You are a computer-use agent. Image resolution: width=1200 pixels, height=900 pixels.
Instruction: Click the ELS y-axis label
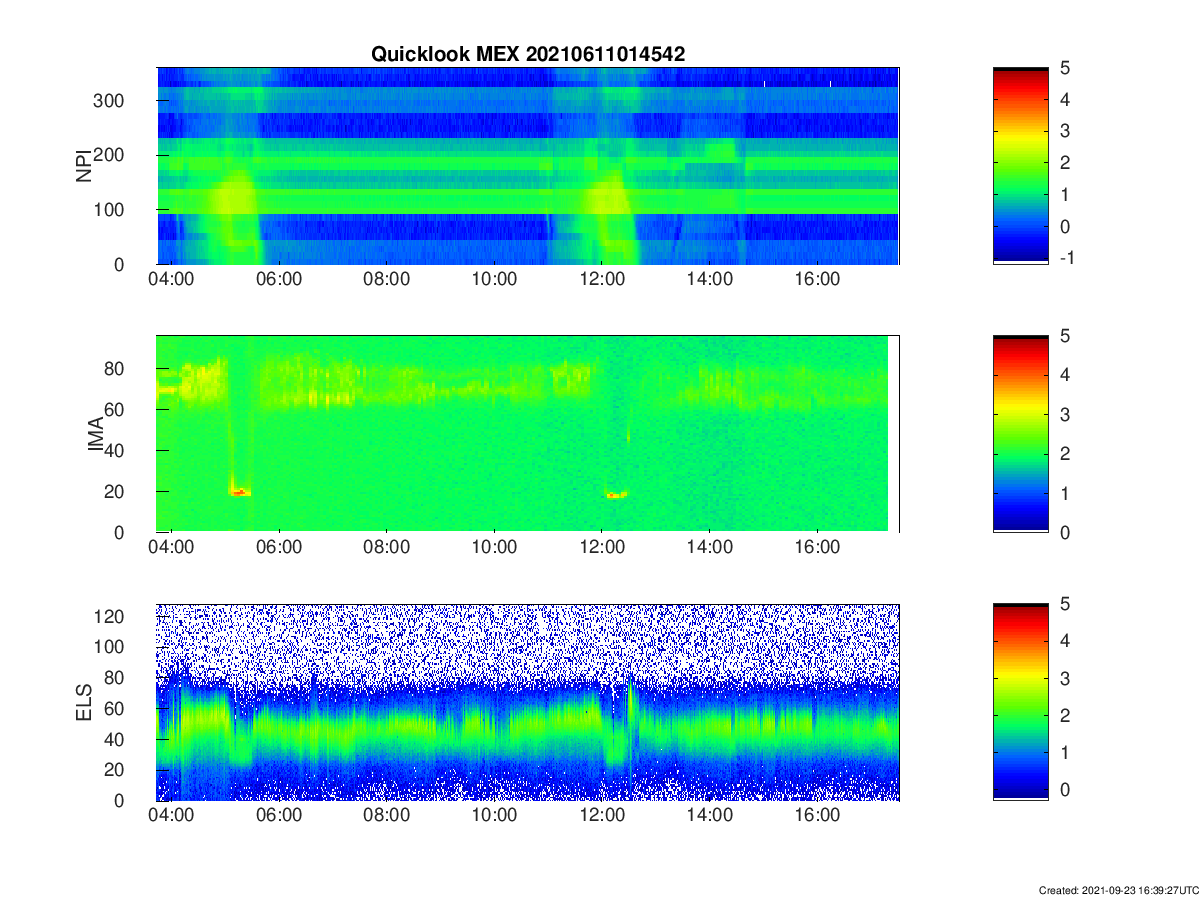pos(84,702)
